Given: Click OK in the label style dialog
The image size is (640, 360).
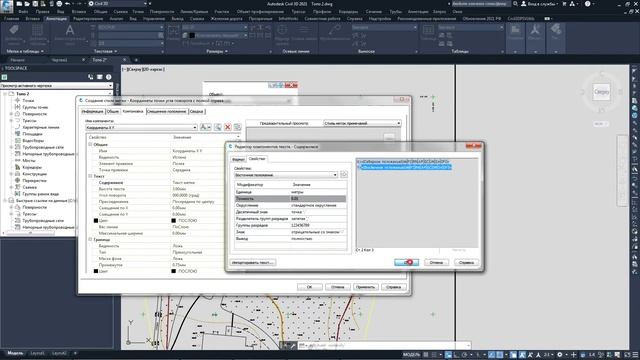Looking at the screenshot, I should pyautogui.click(x=309, y=287).
